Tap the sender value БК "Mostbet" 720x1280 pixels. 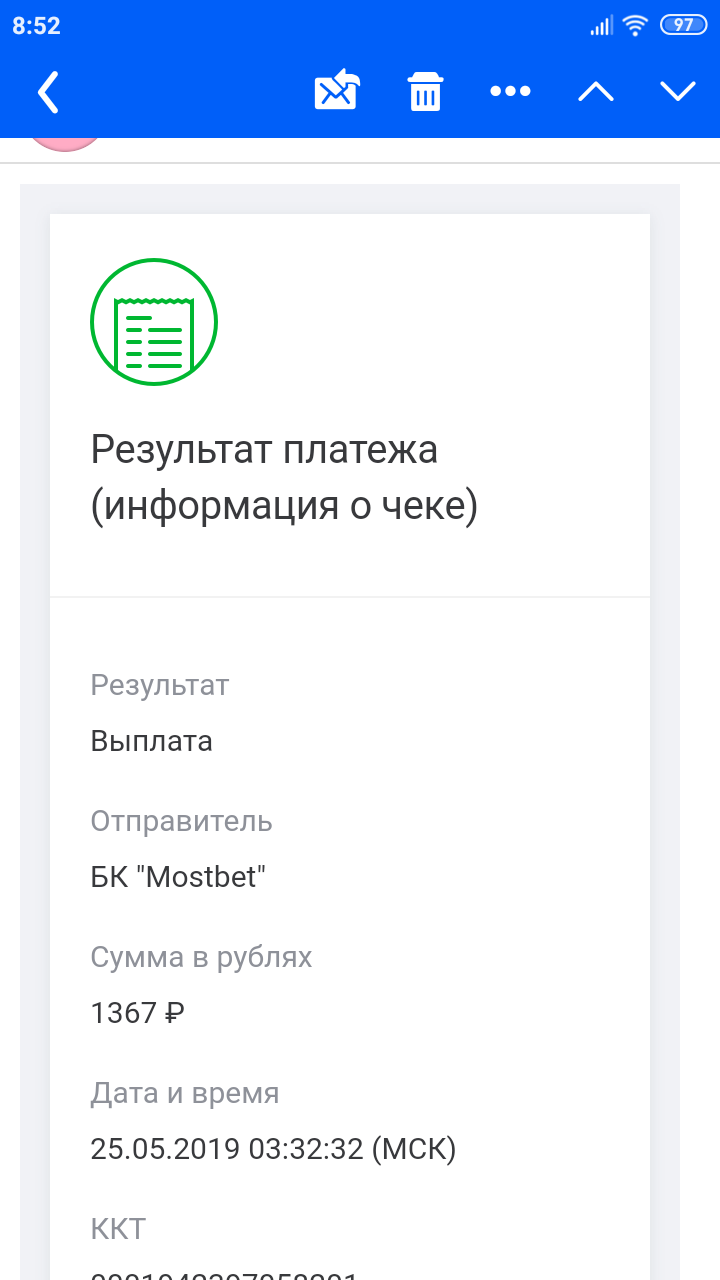point(179,878)
